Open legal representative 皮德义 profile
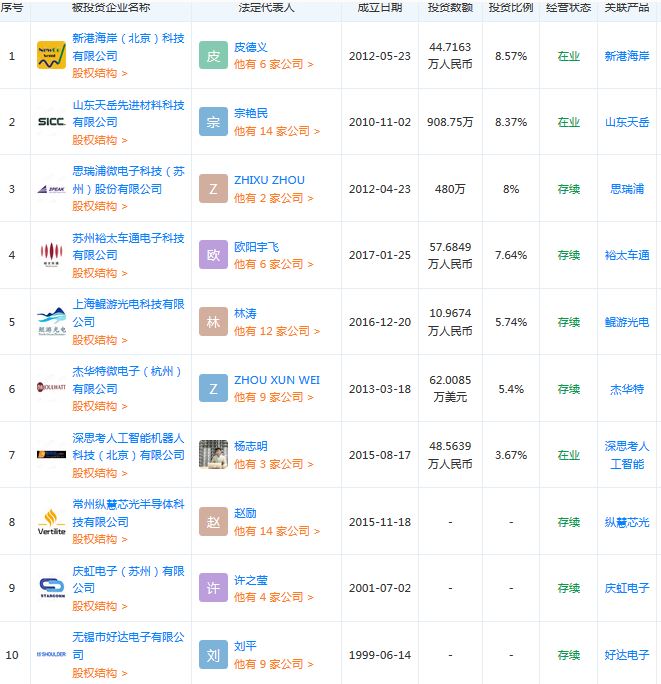This screenshot has height=684, width=661. 250,47
